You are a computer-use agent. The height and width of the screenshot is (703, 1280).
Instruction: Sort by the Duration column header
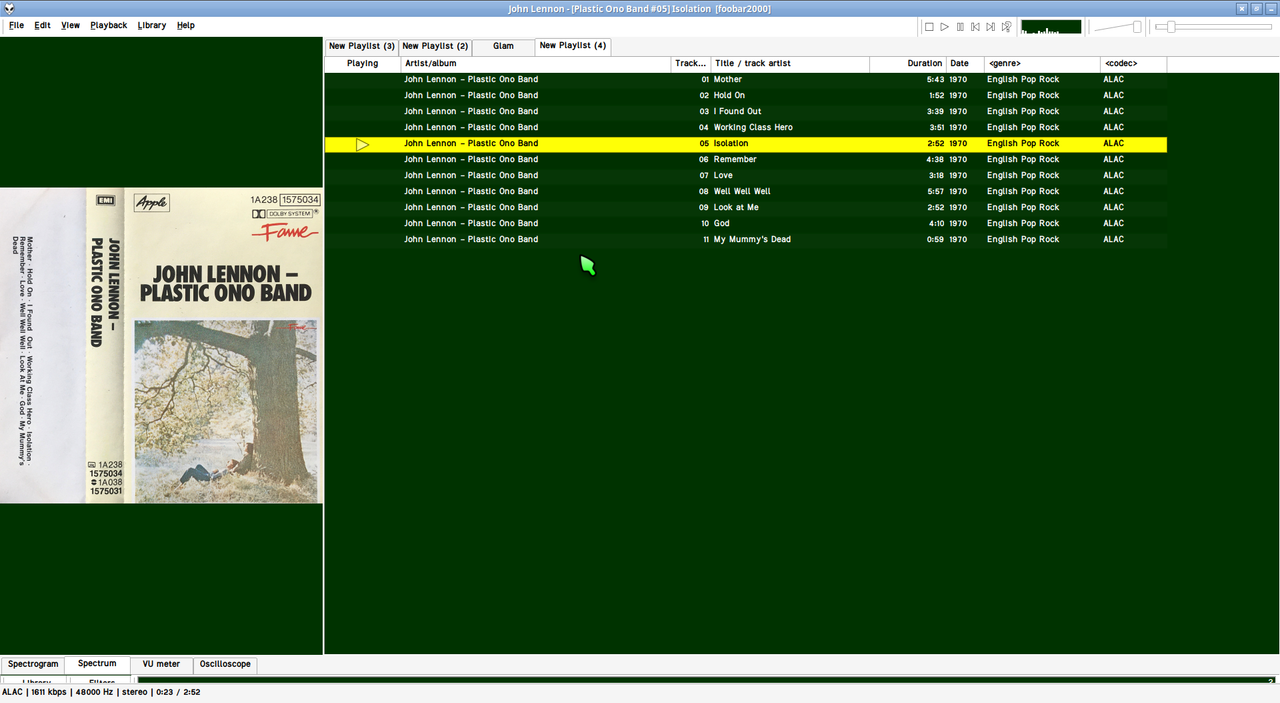click(x=908, y=64)
